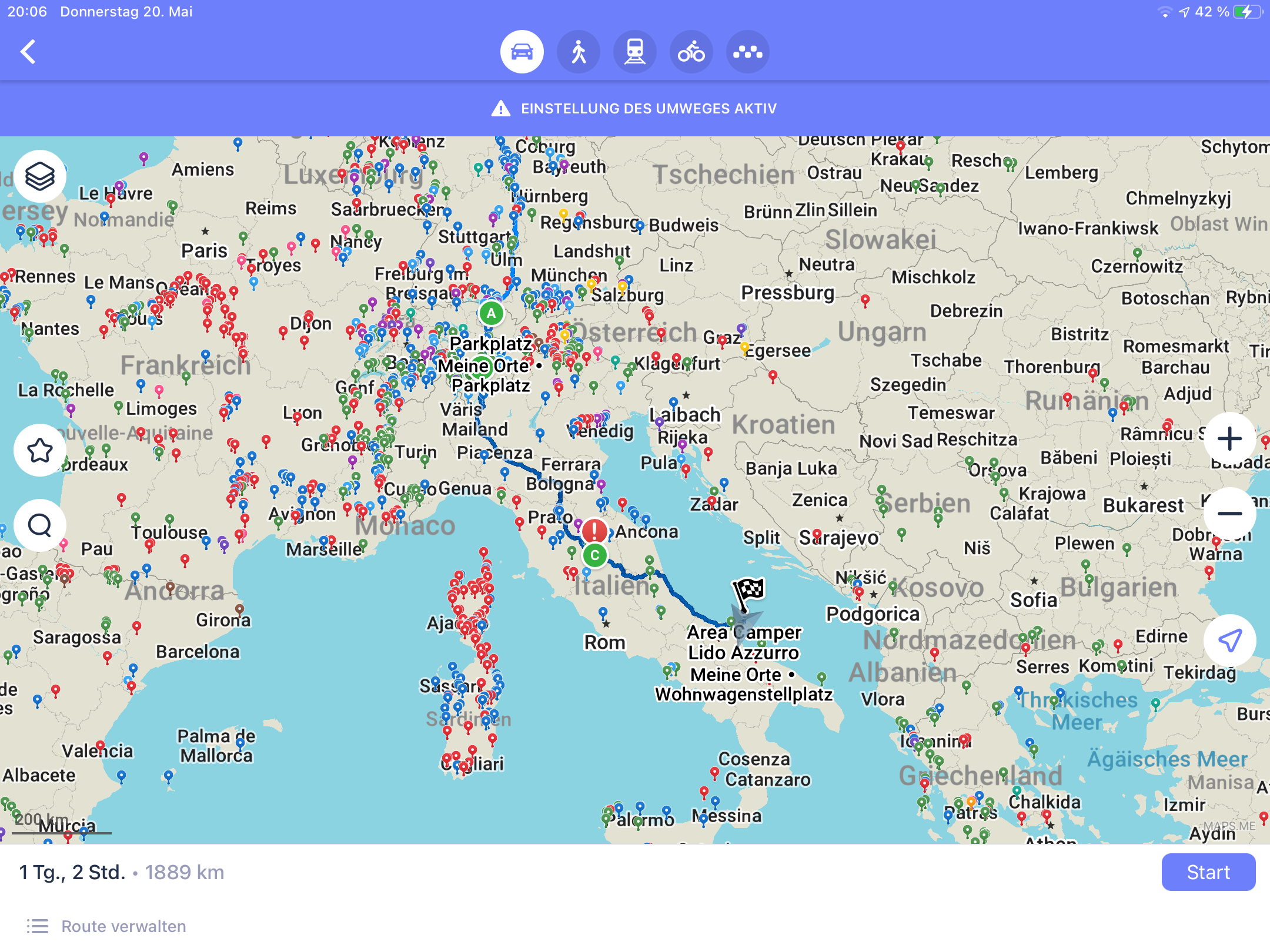
Task: Tap the detour warning triangle icon
Action: coord(500,108)
